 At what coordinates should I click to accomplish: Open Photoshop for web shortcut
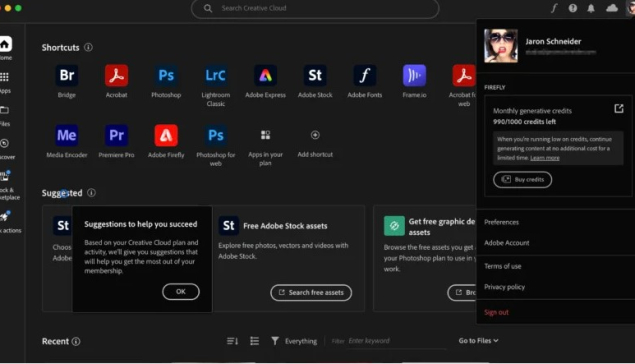coord(215,135)
